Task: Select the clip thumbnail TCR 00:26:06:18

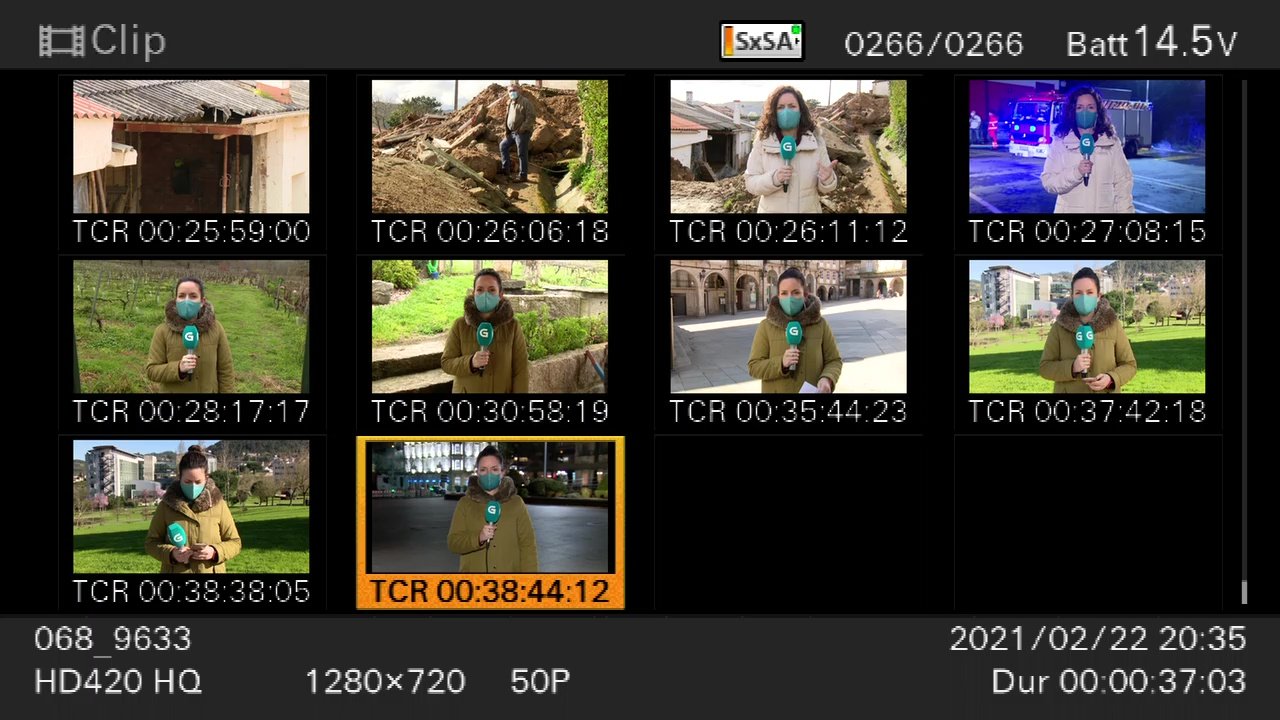Action: (490, 163)
